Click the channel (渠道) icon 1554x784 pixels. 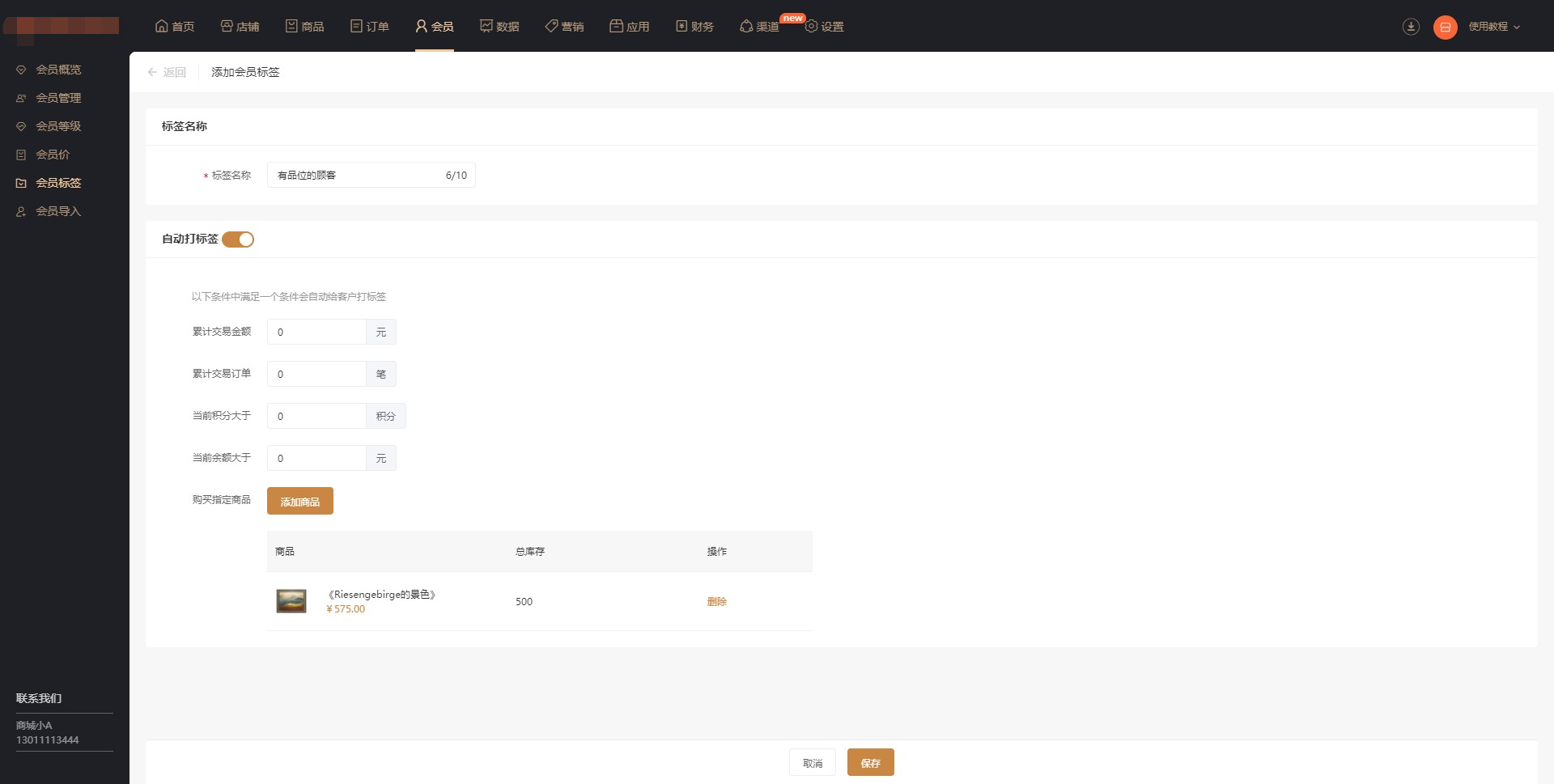point(746,26)
